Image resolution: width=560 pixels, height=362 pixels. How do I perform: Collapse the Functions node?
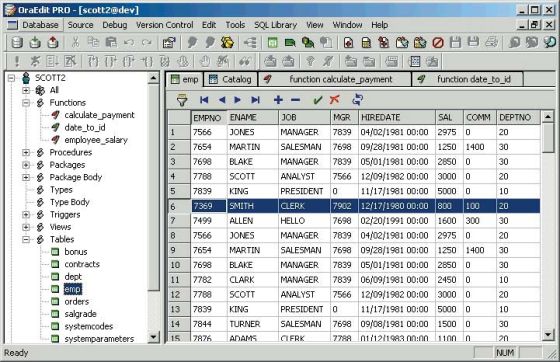point(26,103)
